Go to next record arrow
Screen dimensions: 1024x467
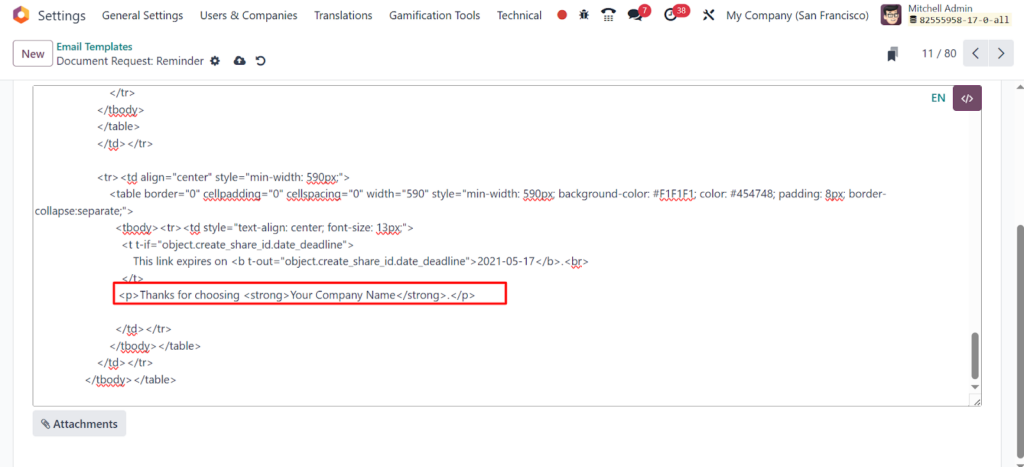(1000, 54)
